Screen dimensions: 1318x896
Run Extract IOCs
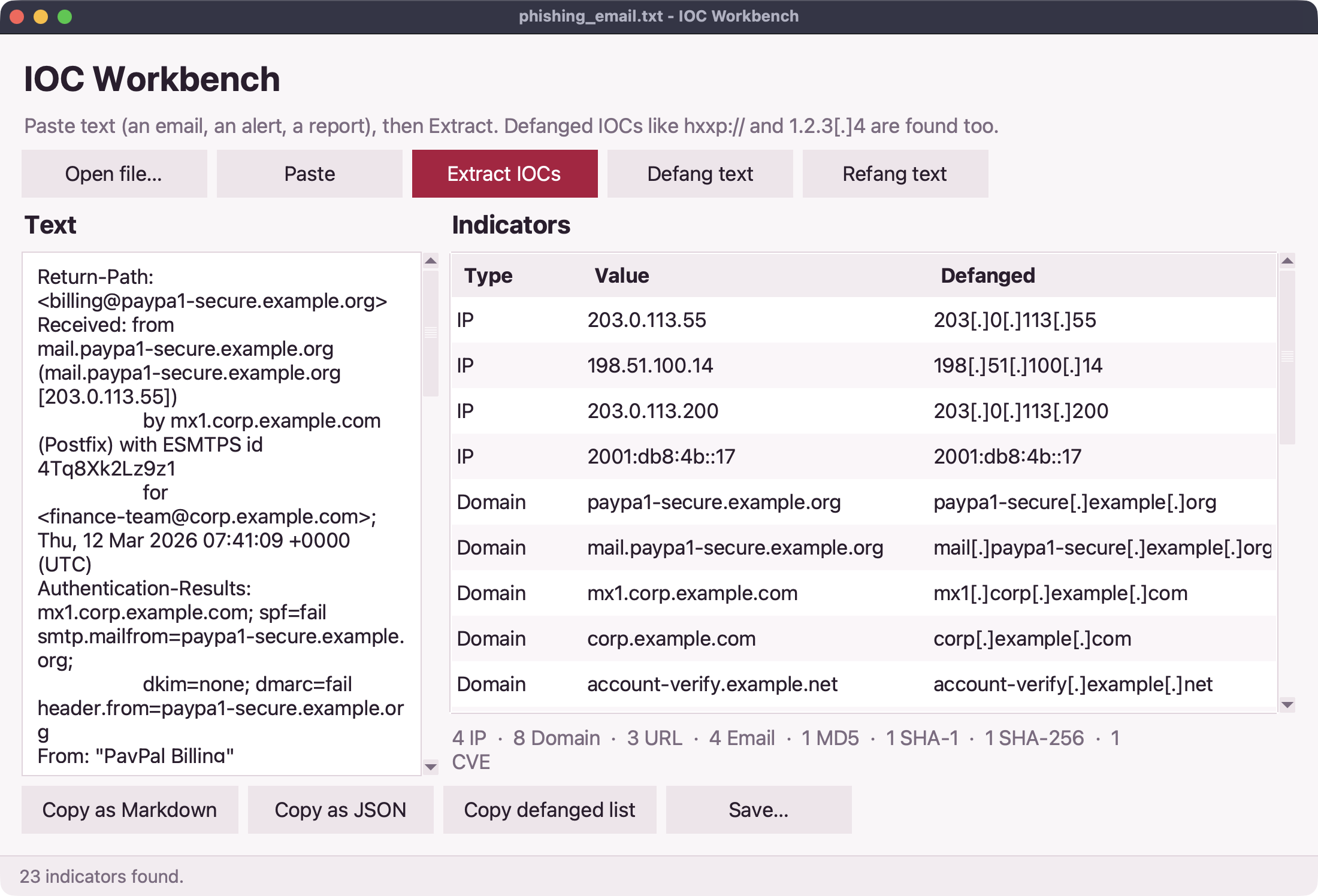[x=504, y=174]
